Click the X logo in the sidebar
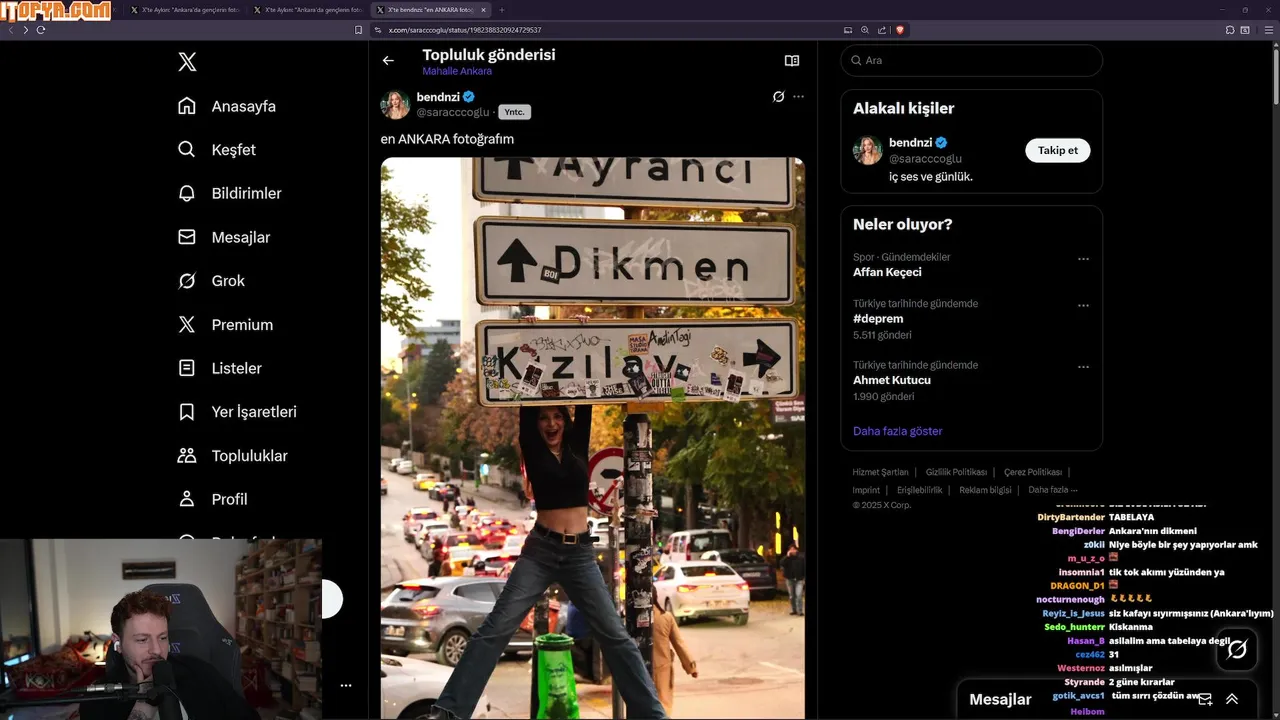 (x=187, y=62)
